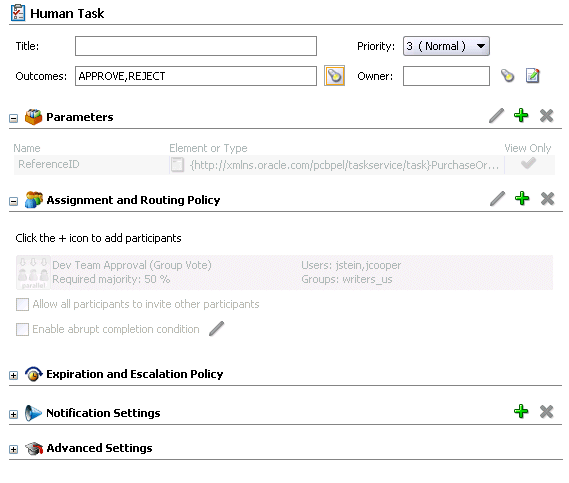Expand the Notification Settings section
Screen dimensions: 569x483
pyautogui.click(x=13, y=414)
